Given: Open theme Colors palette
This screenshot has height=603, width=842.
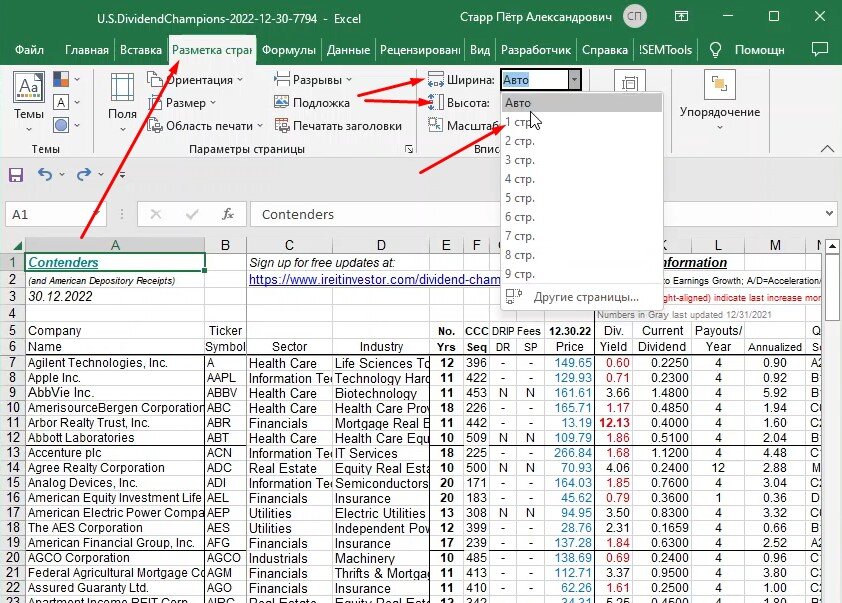Looking at the screenshot, I should point(67,79).
